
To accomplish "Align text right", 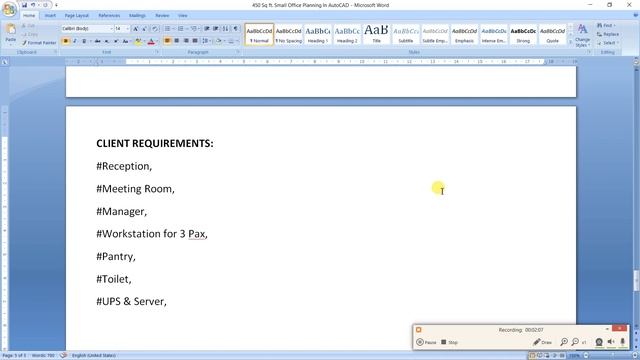I will [x=186, y=41].
